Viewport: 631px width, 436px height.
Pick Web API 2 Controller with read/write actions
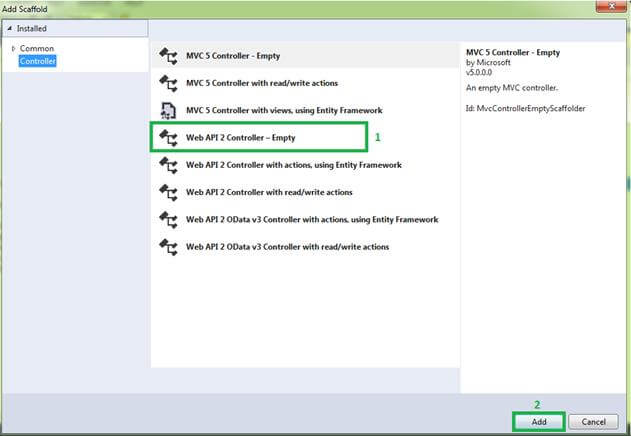pos(305,192)
